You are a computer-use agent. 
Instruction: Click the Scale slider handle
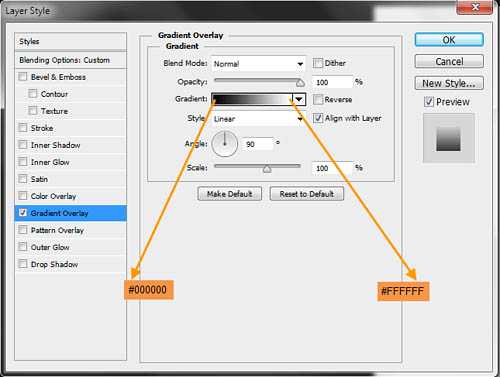267,169
